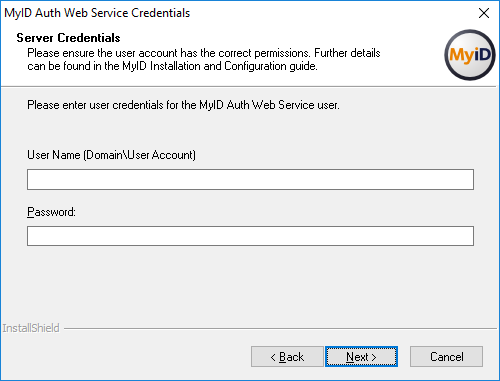Click the left chevron on the Back button
Viewport: 500px width, 381px height.
pyautogui.click(x=273, y=357)
